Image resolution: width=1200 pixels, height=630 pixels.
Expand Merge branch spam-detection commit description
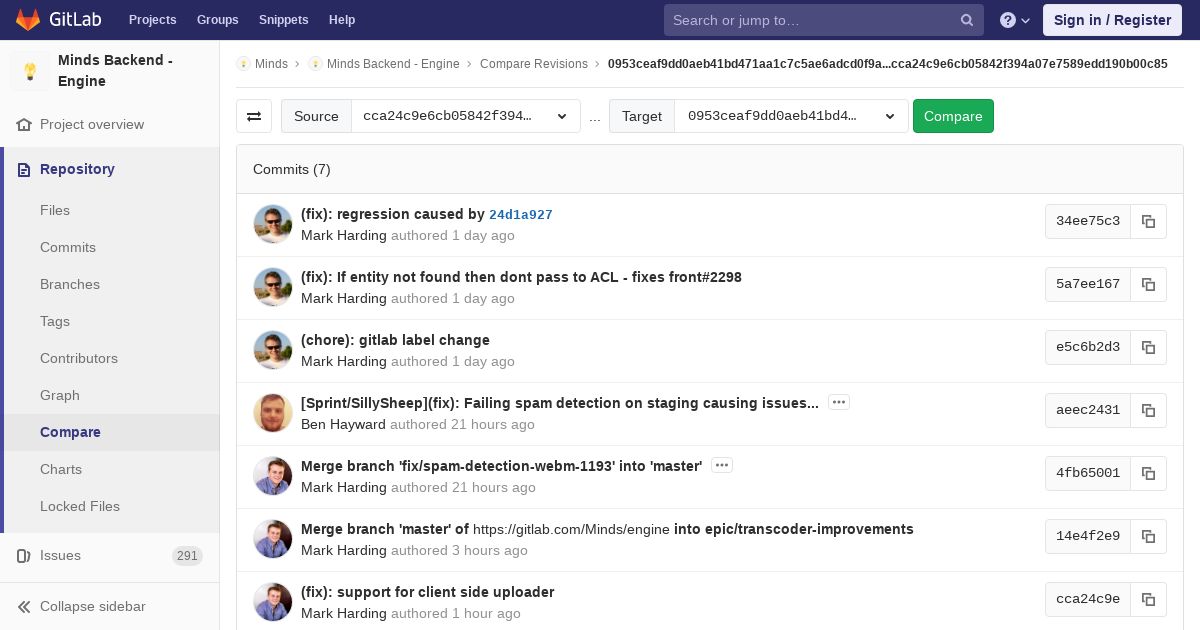[722, 465]
